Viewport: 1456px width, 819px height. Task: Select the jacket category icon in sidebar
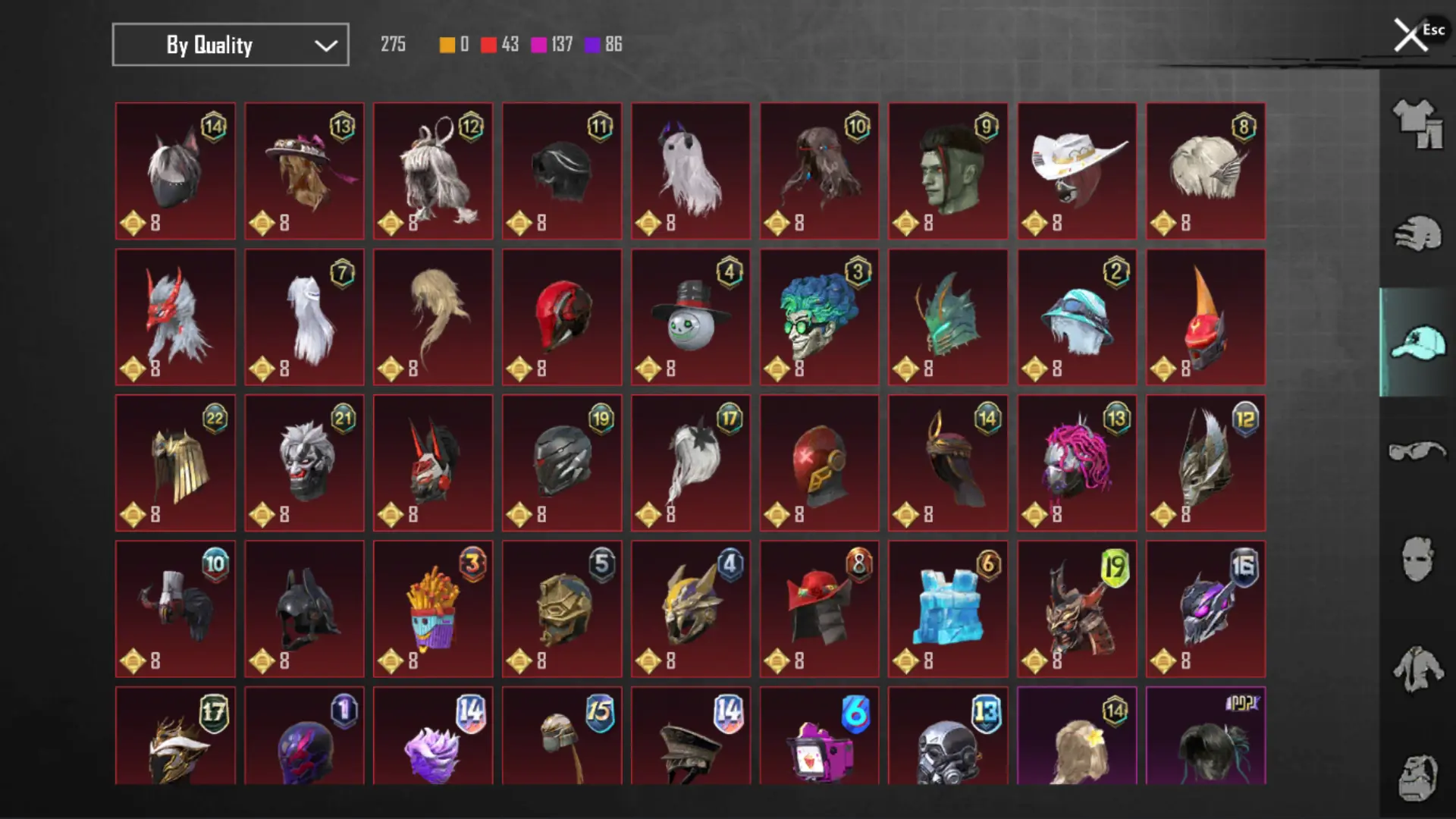(1417, 669)
